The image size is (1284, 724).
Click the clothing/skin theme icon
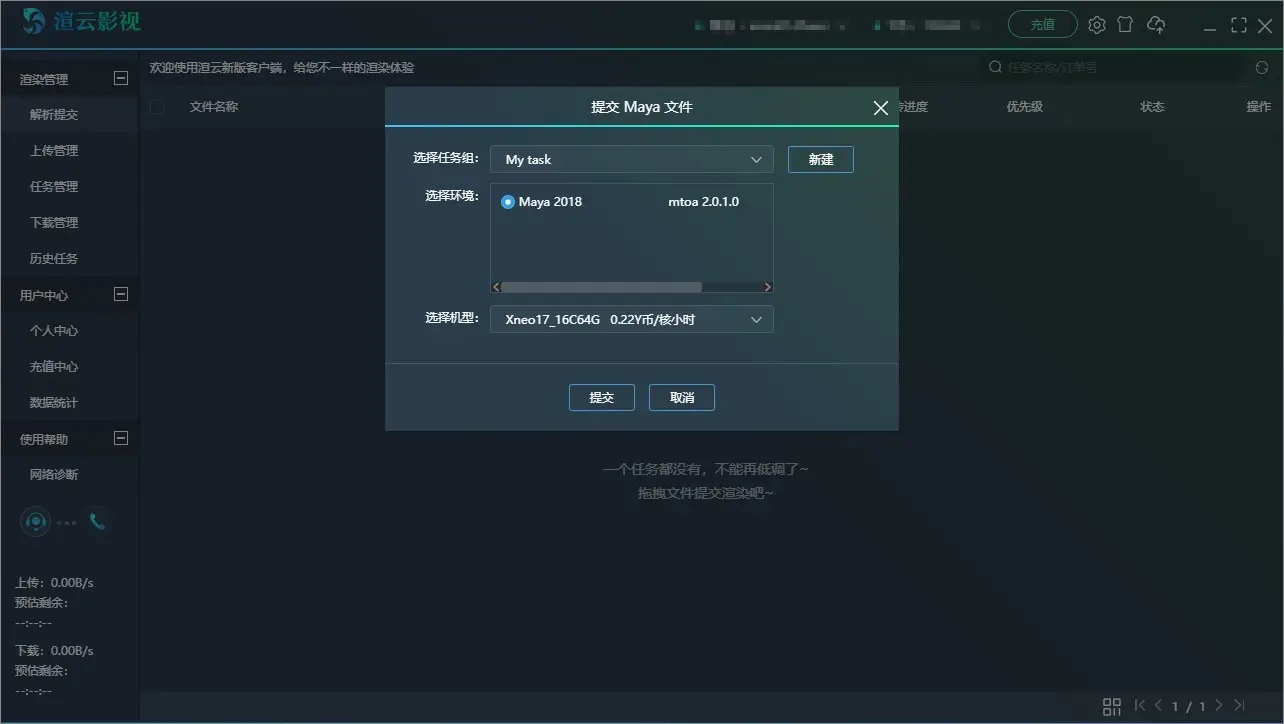point(1126,24)
